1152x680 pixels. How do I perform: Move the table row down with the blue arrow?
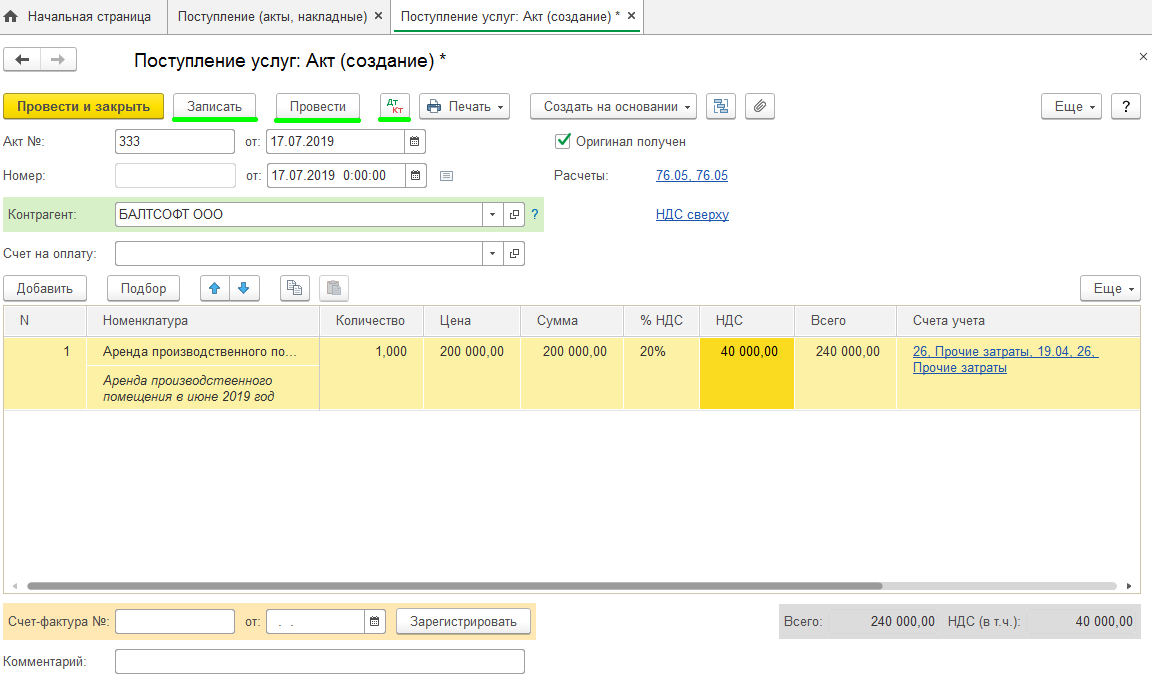pos(244,289)
